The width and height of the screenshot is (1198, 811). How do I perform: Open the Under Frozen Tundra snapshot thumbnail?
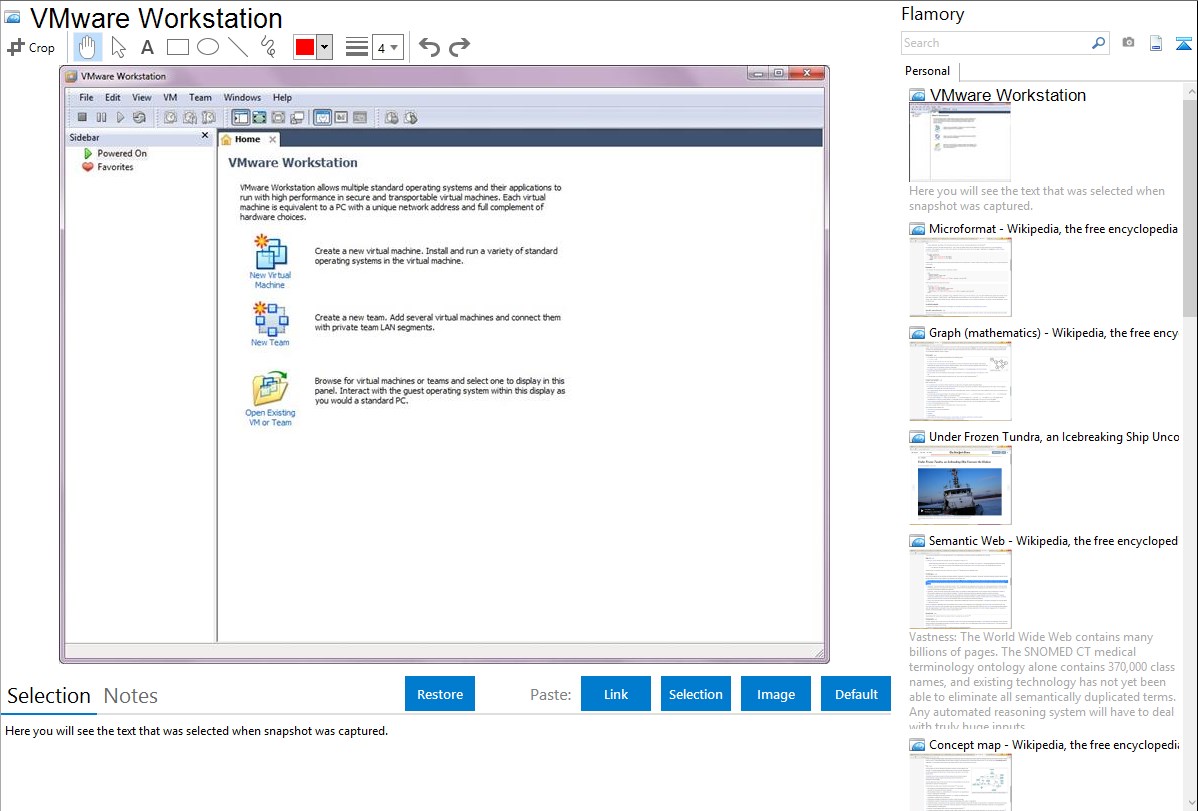(960, 485)
